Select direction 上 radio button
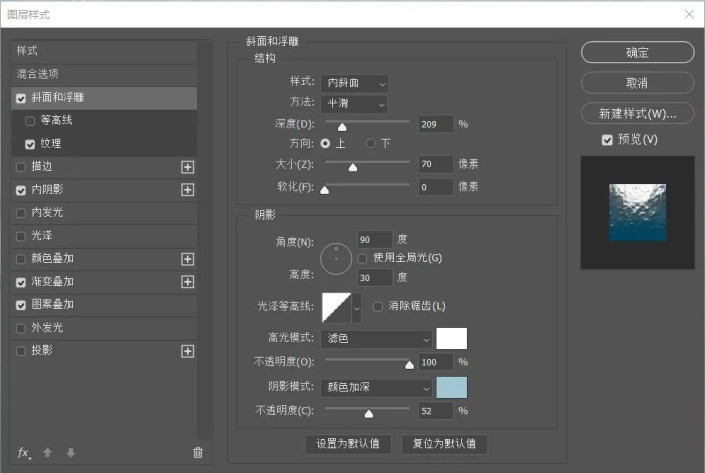The width and height of the screenshot is (705, 473). pyautogui.click(x=325, y=143)
